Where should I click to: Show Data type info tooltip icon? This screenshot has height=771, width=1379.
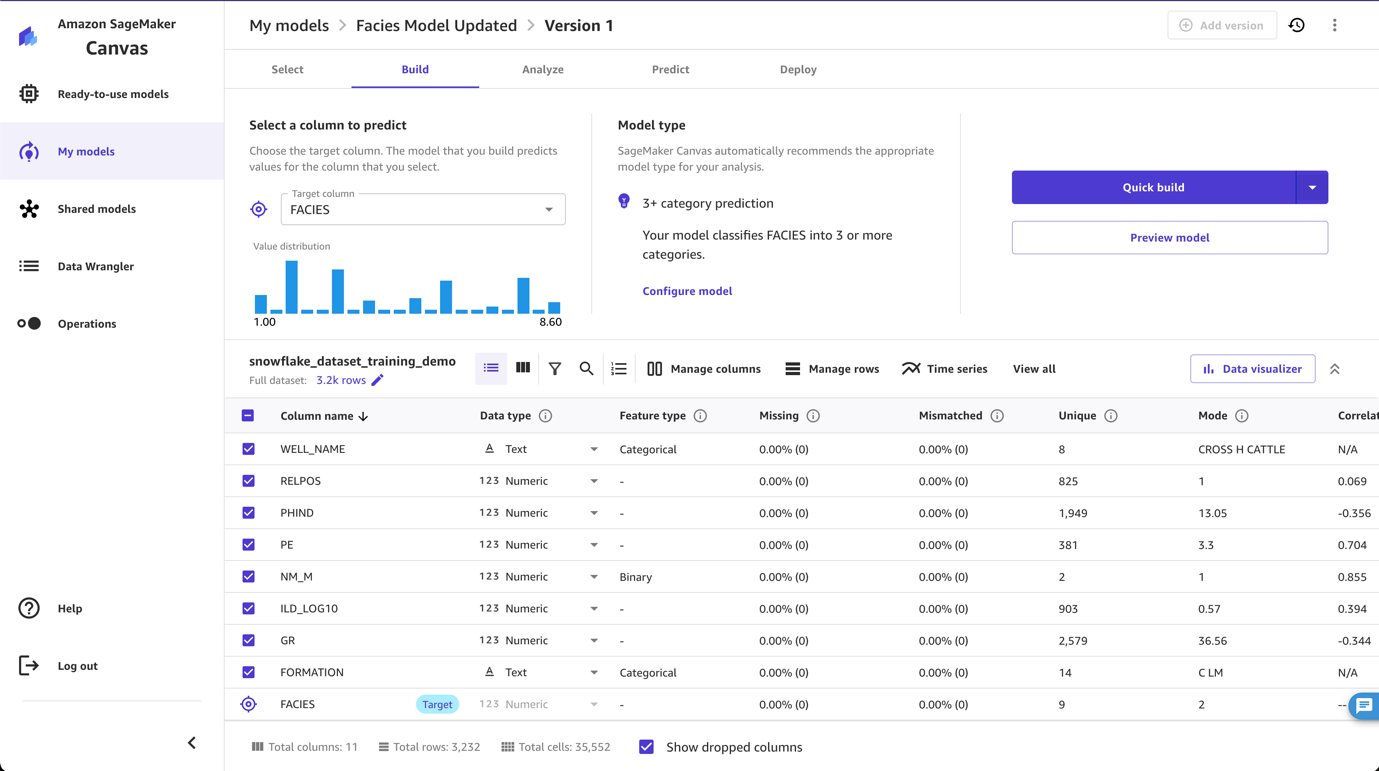546,416
